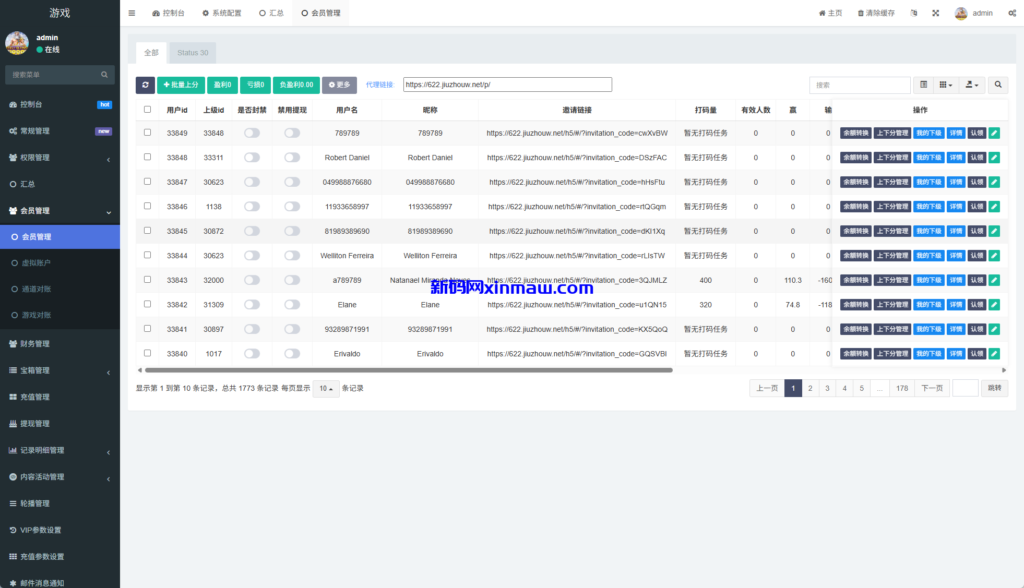Image resolution: width=1024 pixels, height=588 pixels.
Task: Click the search icon in the sidebar search box
Action: point(104,74)
